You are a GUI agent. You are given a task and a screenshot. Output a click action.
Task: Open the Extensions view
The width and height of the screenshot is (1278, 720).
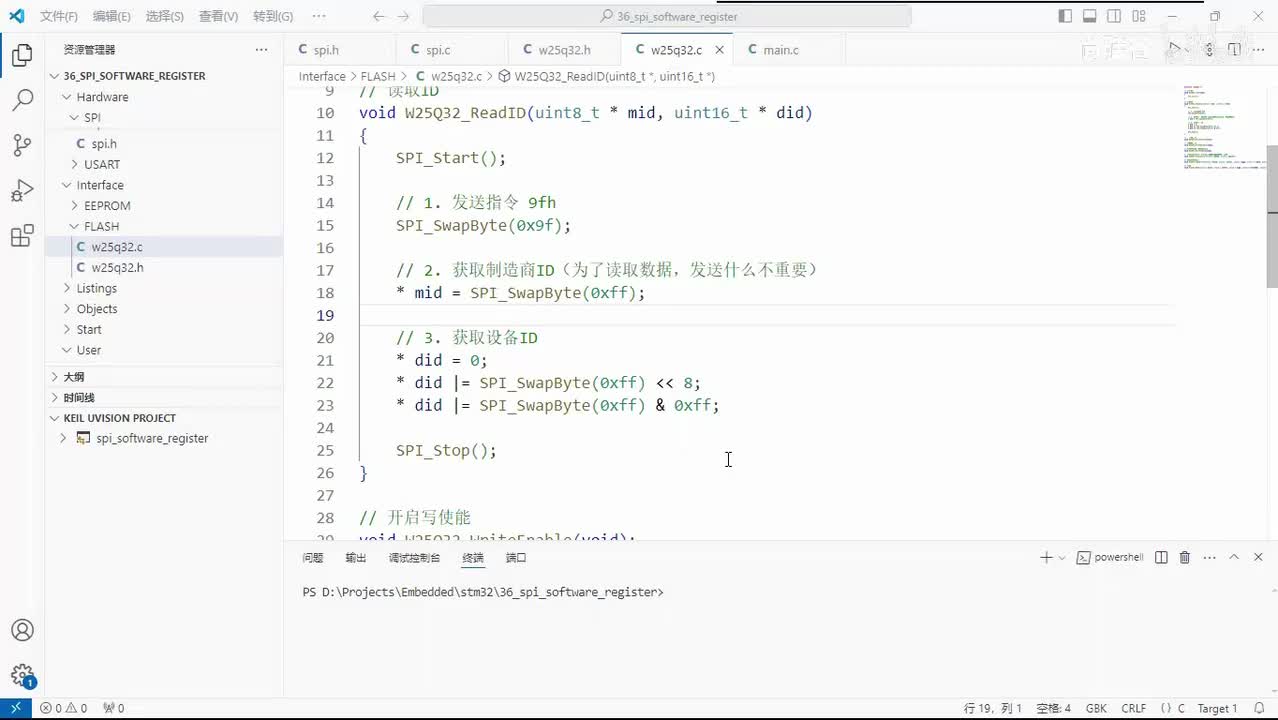coord(22,236)
